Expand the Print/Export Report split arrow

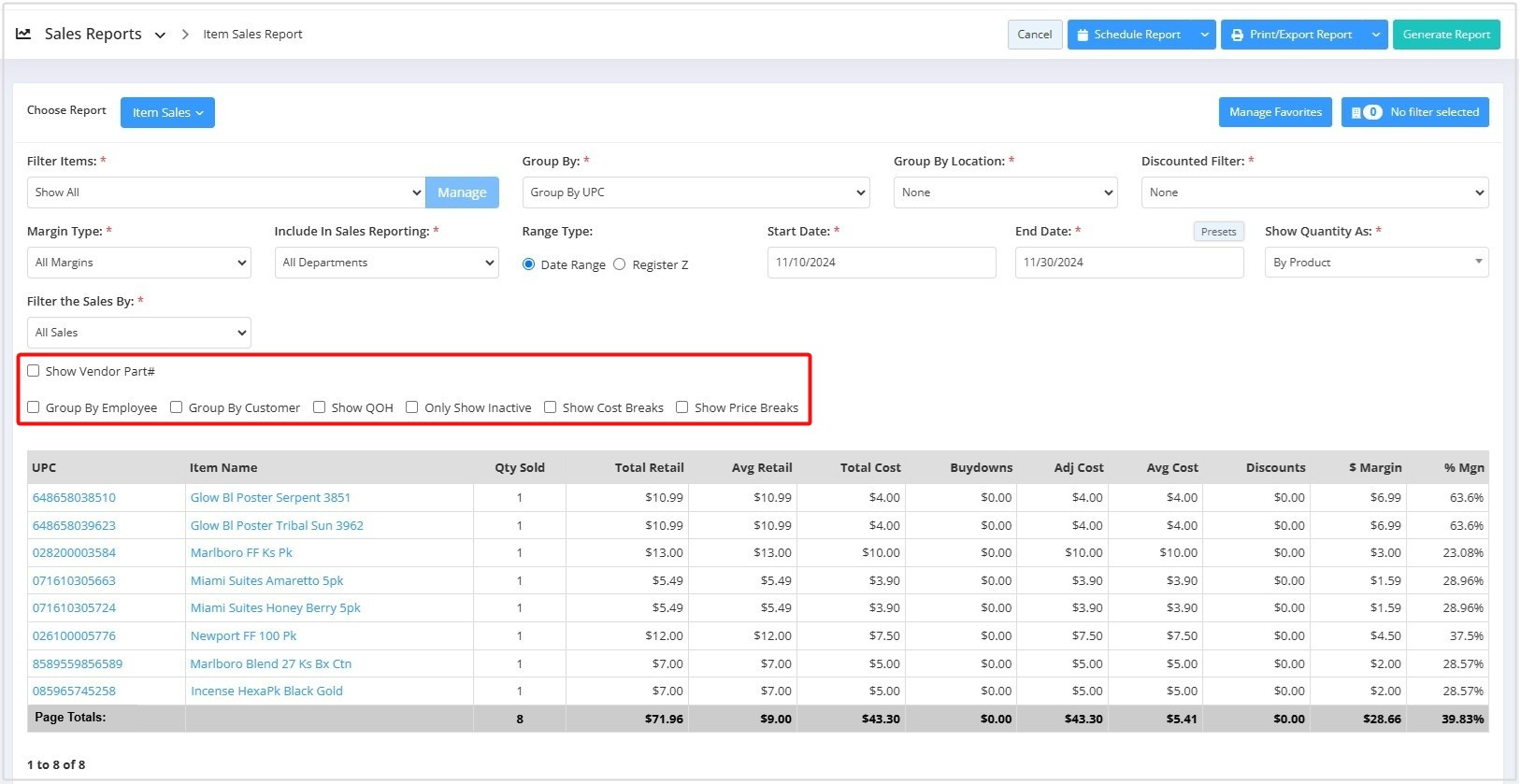pos(1375,35)
